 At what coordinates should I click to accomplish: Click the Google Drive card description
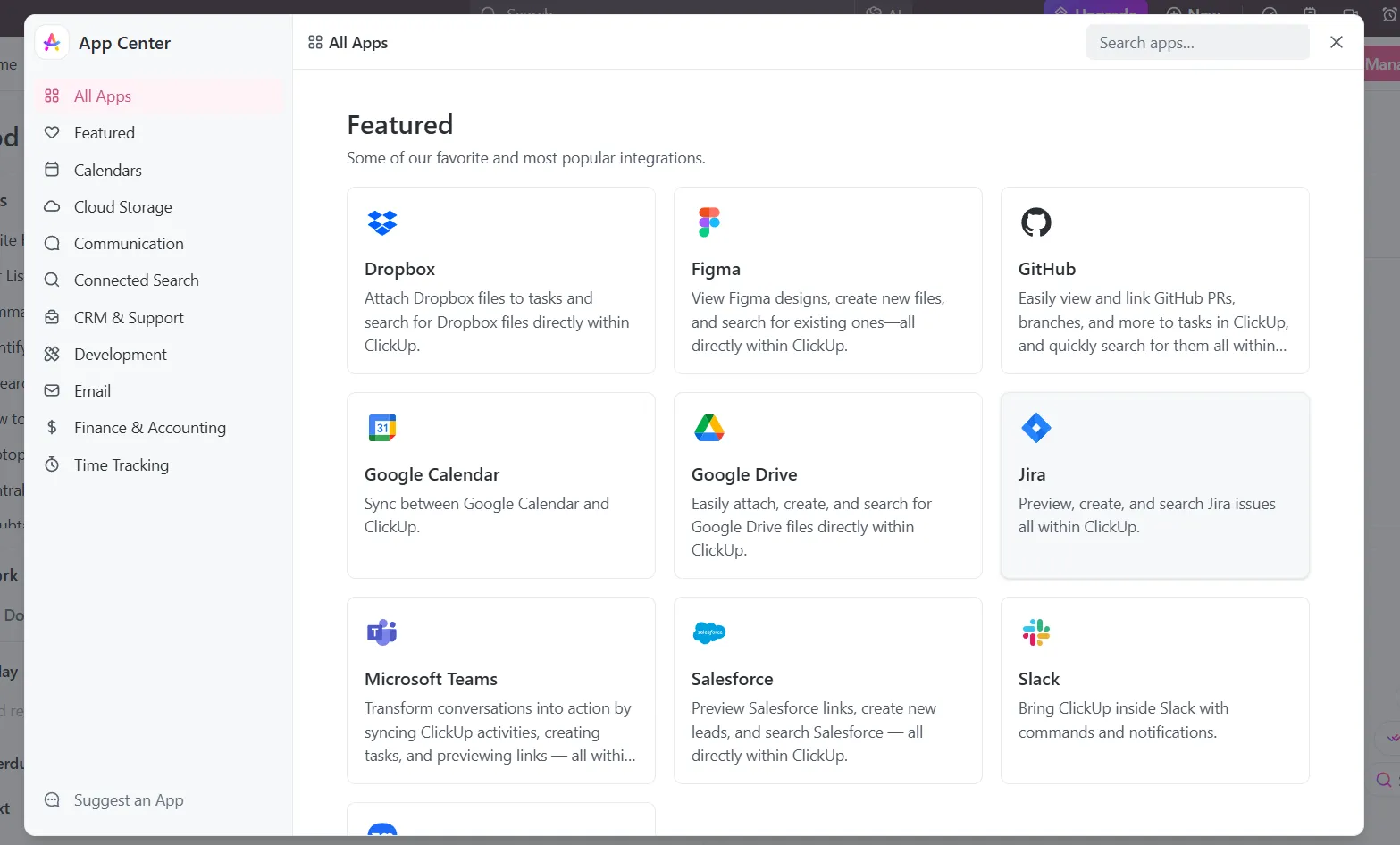click(x=811, y=527)
